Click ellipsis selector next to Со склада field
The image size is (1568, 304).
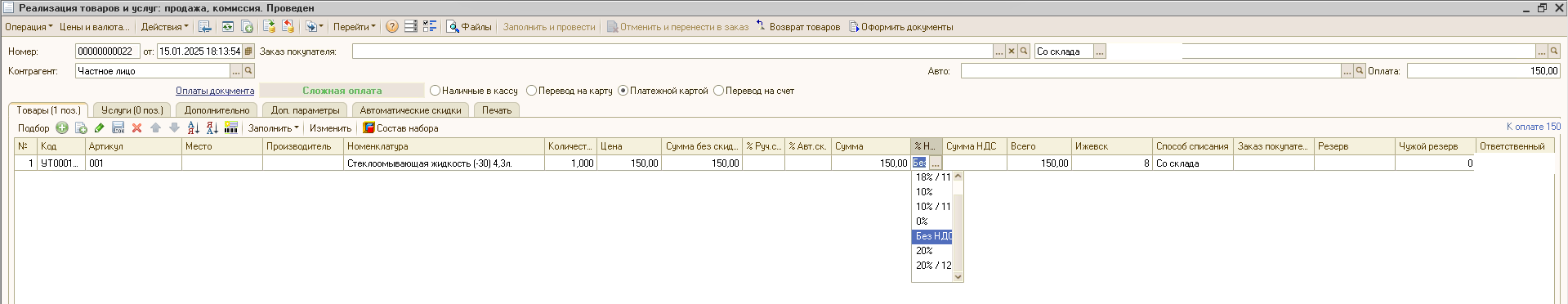tap(1100, 51)
